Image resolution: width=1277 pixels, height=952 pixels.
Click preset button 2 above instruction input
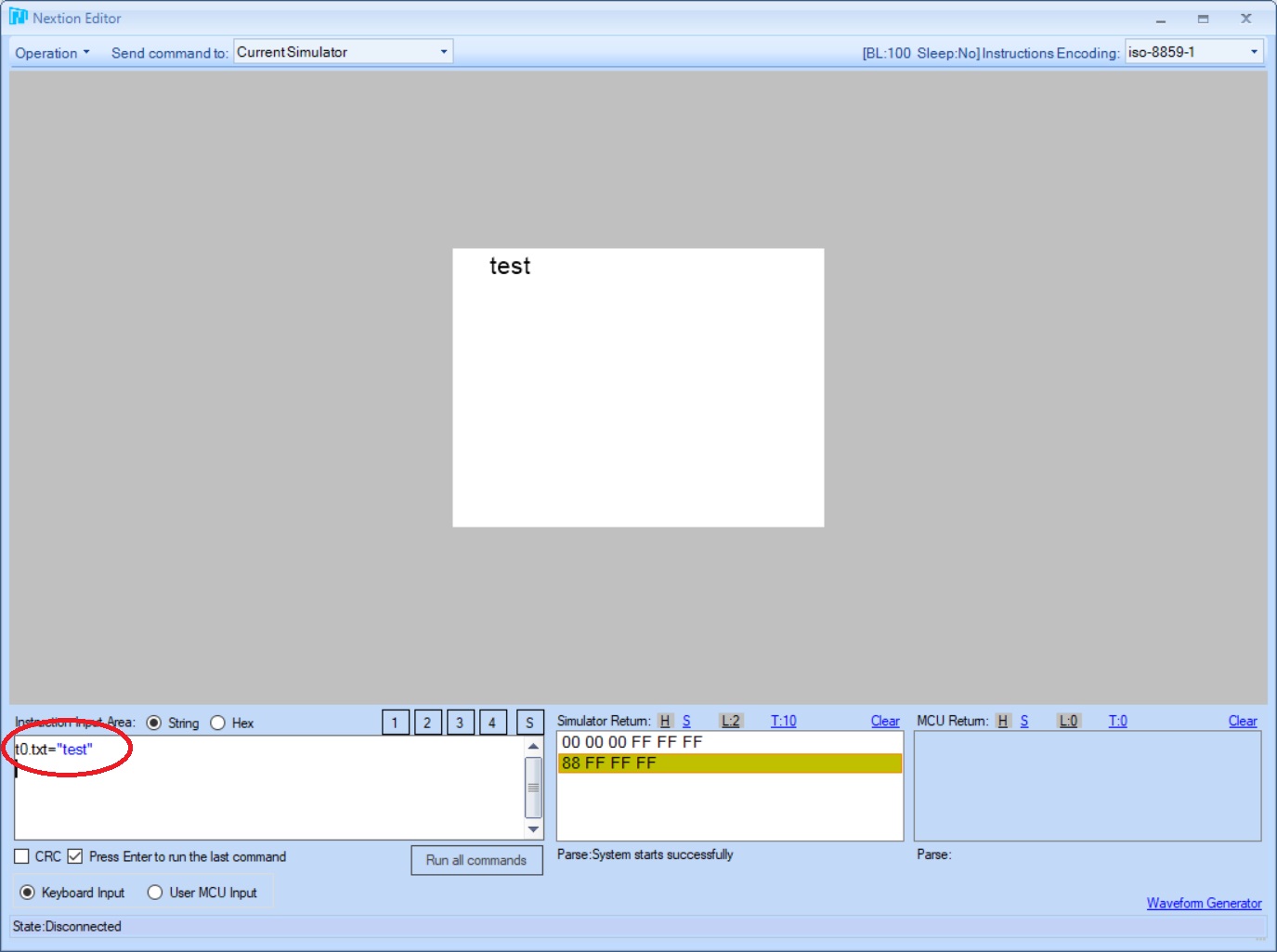coord(427,723)
